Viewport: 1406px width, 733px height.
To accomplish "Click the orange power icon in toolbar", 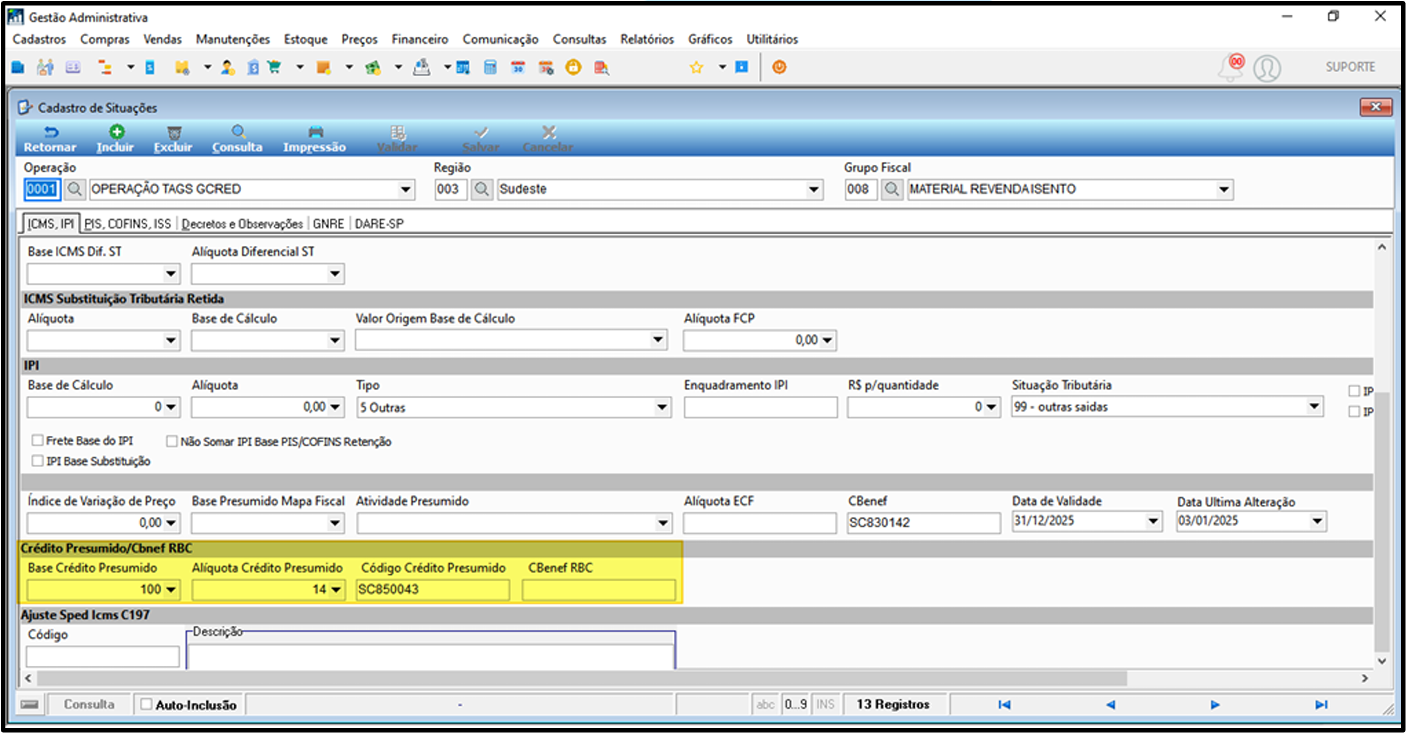I will [x=779, y=68].
